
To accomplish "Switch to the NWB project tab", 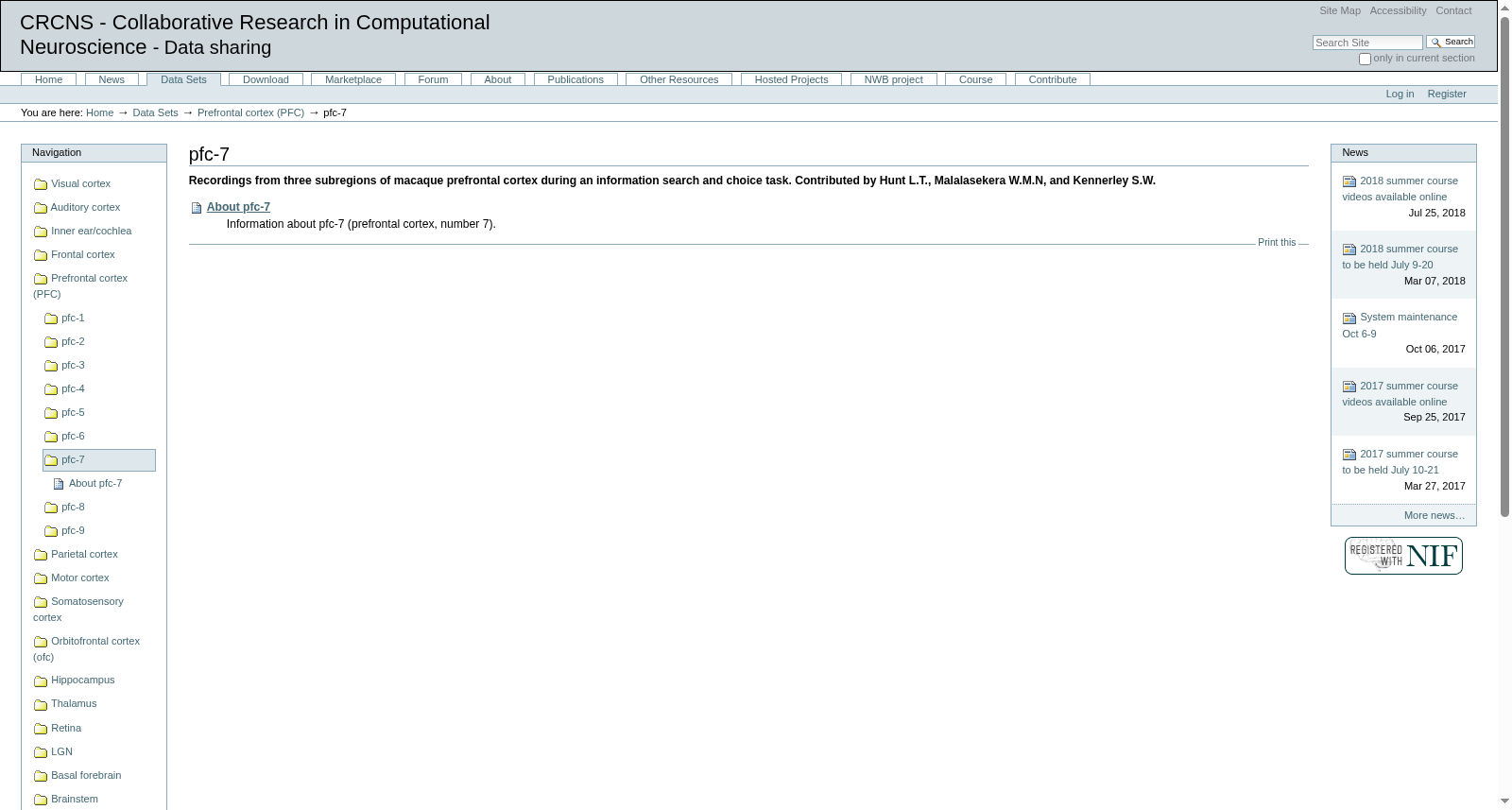I will [893, 79].
